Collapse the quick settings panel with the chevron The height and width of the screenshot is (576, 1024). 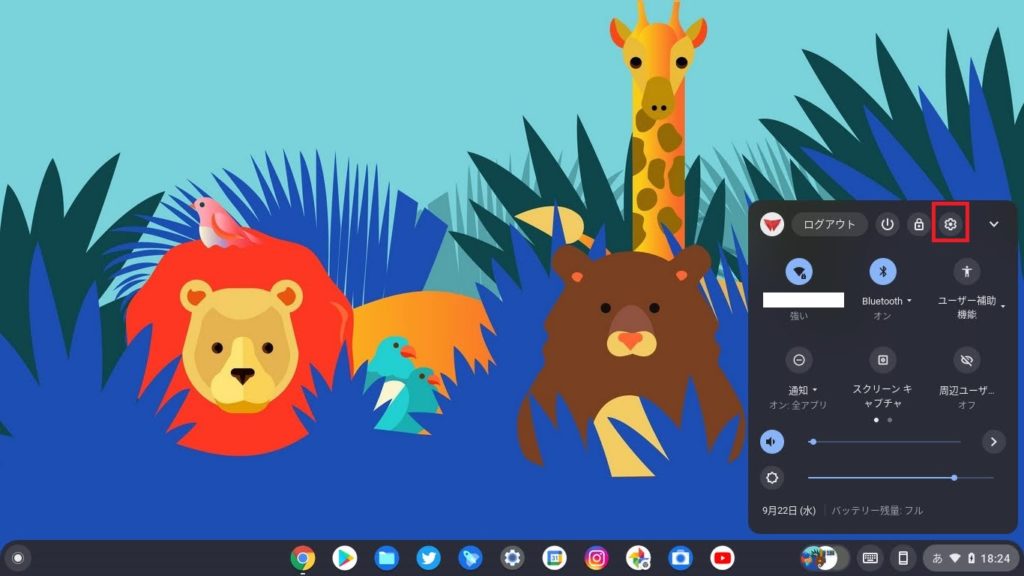[x=993, y=225]
